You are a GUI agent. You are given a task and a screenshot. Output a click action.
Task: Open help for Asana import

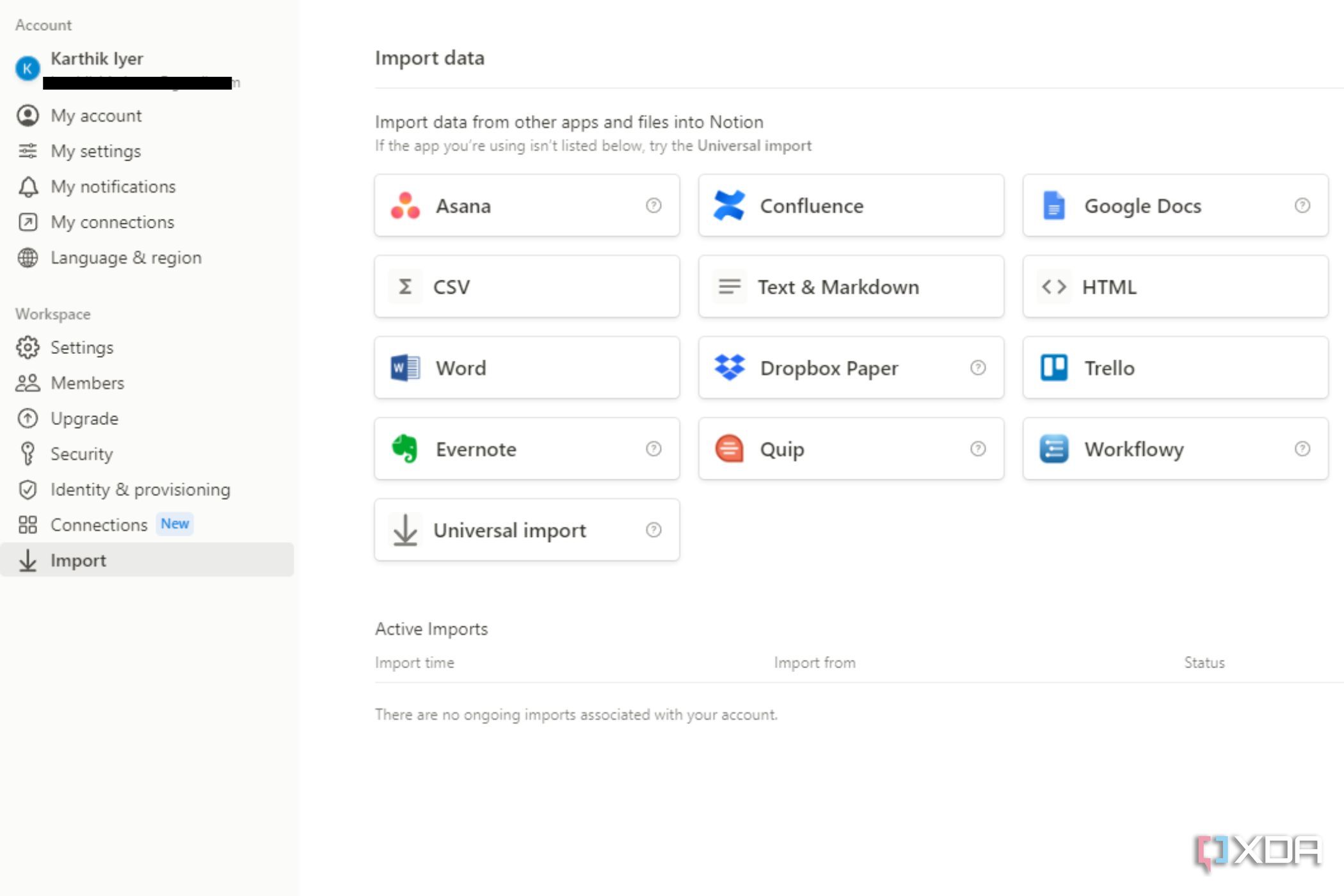pos(653,205)
